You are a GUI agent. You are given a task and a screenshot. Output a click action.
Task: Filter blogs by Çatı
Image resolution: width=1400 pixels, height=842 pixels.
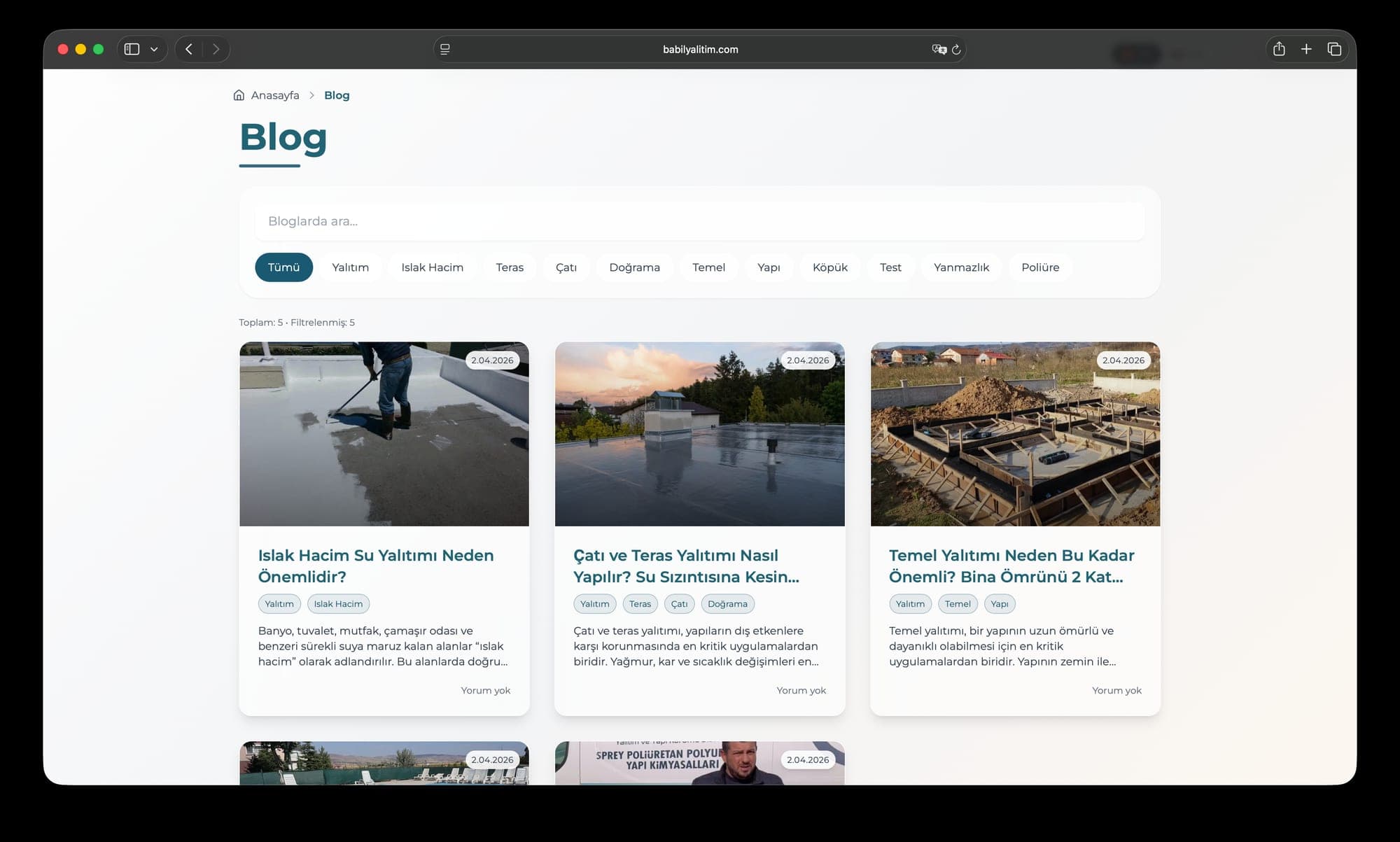point(566,267)
